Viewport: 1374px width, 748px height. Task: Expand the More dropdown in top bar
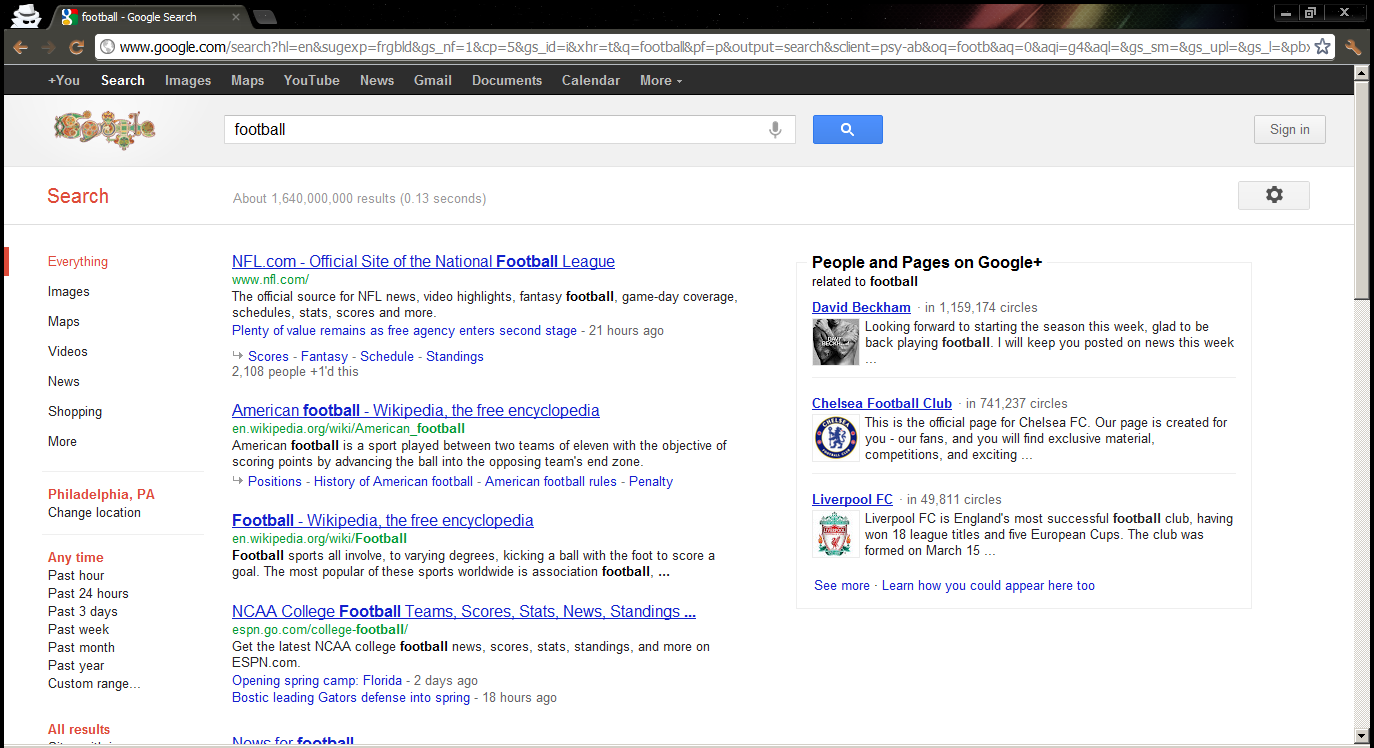point(661,80)
